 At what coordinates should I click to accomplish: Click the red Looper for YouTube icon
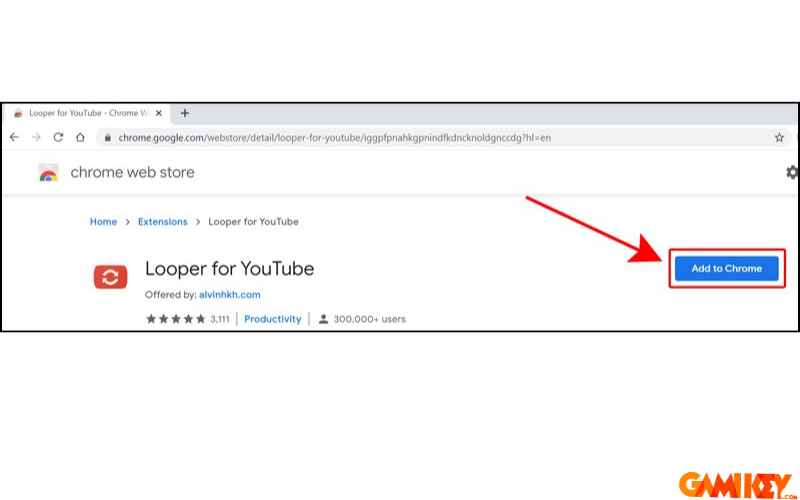click(110, 277)
